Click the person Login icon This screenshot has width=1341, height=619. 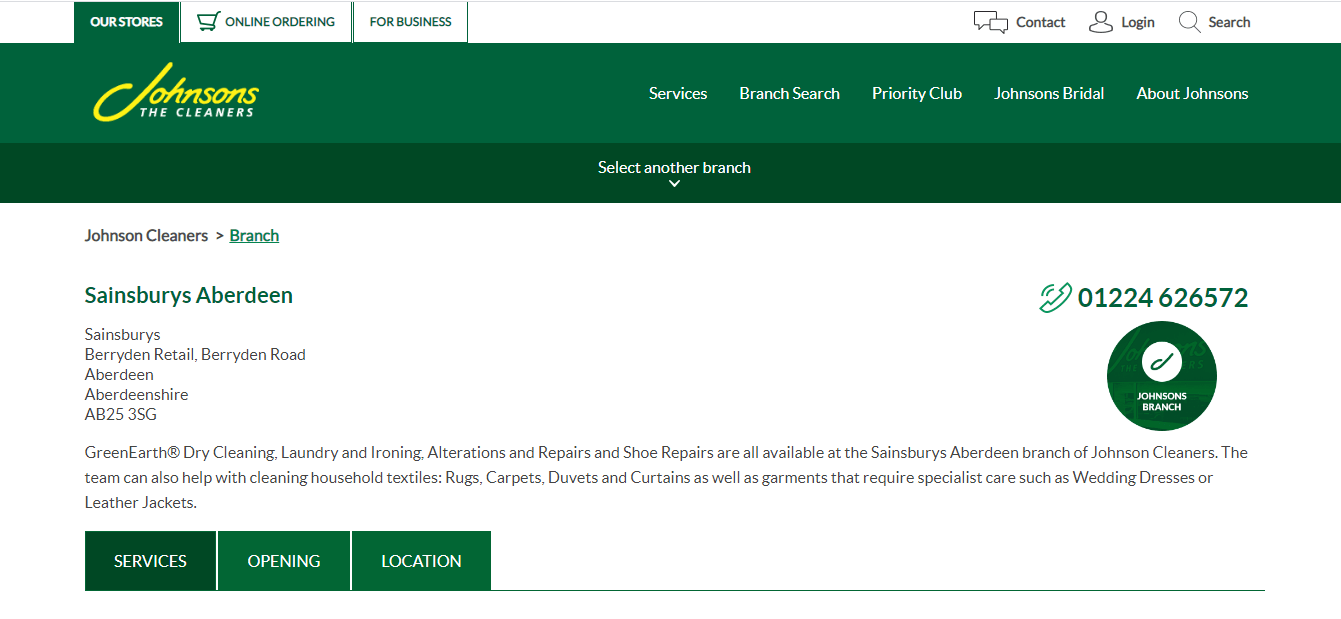coord(1100,22)
